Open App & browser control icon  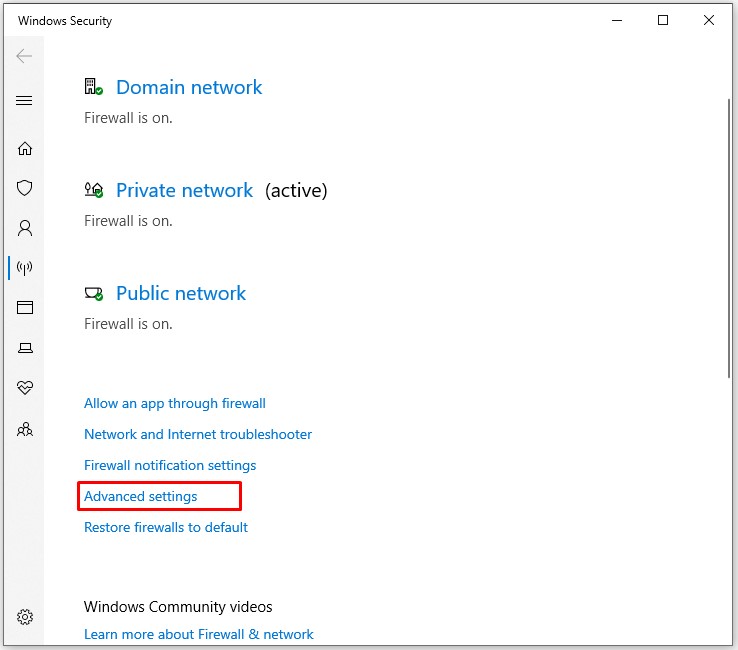click(25, 308)
